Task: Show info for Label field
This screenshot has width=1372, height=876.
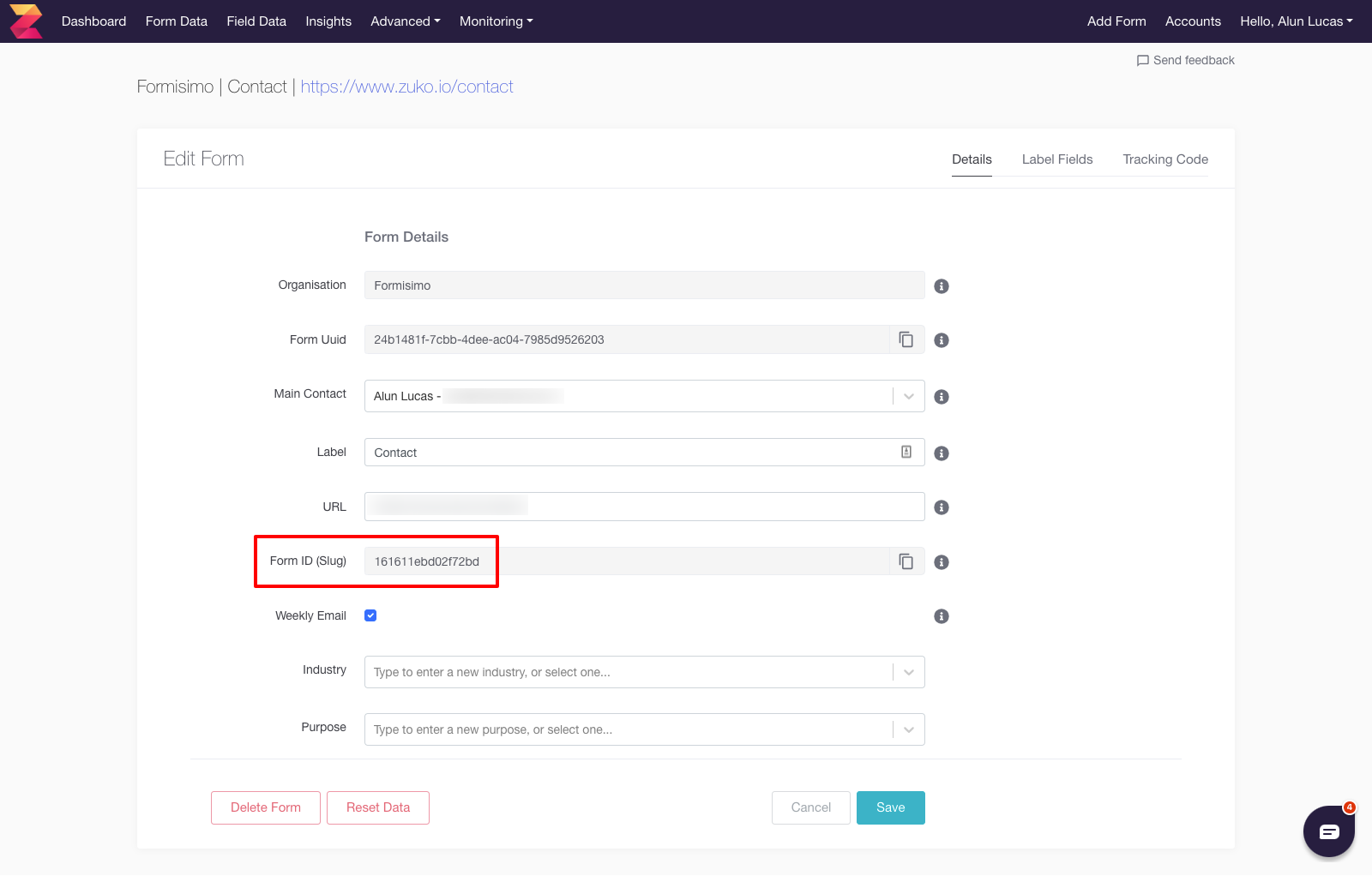Action: tap(942, 453)
